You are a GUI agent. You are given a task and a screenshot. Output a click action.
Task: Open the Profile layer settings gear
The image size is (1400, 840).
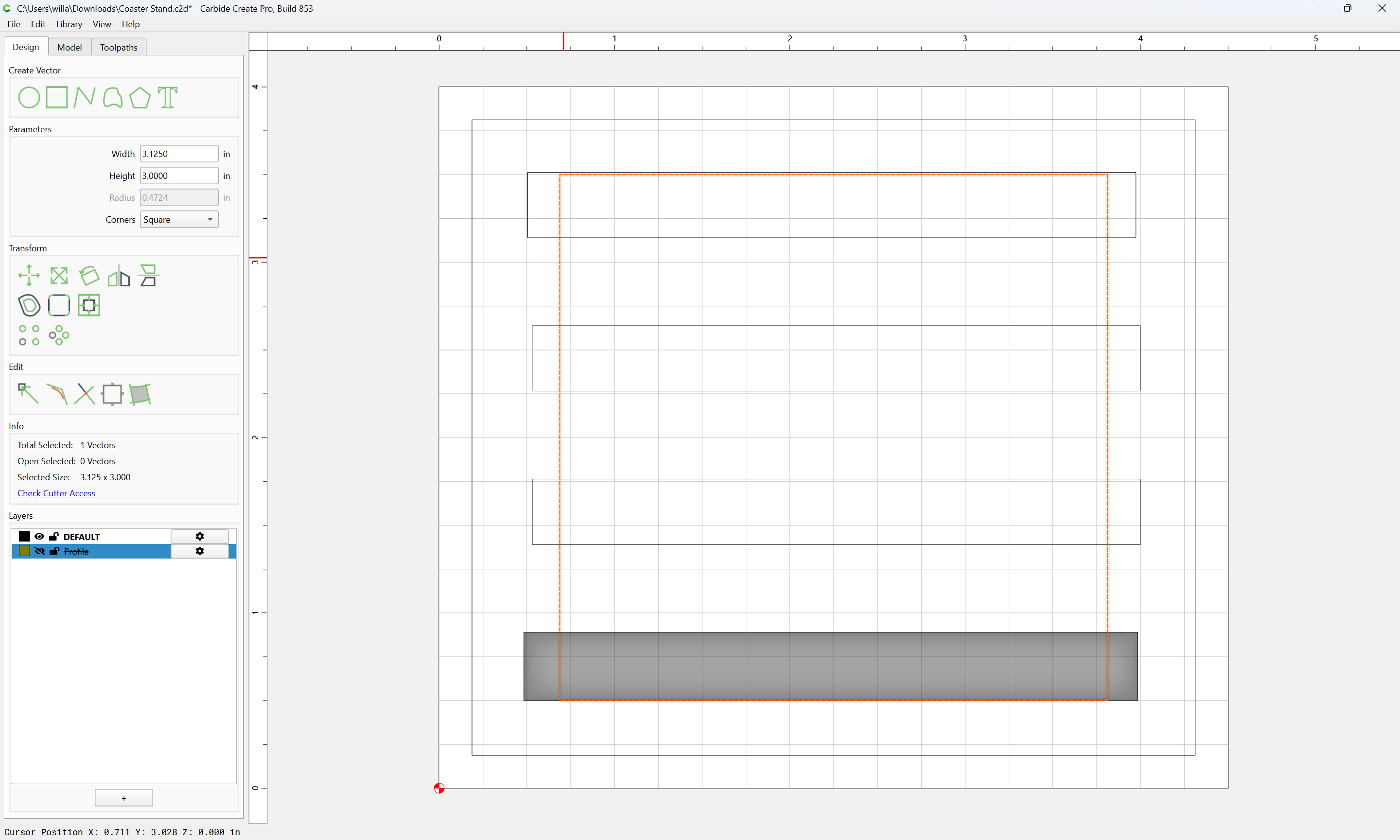(x=200, y=551)
